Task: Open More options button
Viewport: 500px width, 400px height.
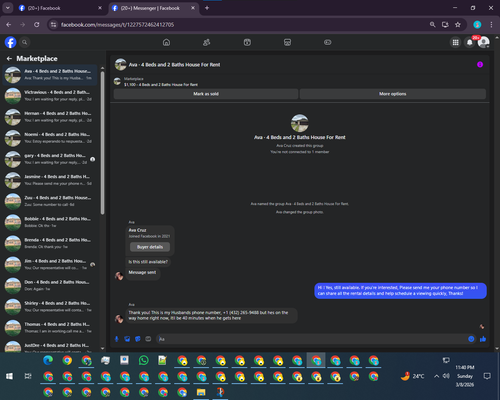Action: tap(392, 94)
